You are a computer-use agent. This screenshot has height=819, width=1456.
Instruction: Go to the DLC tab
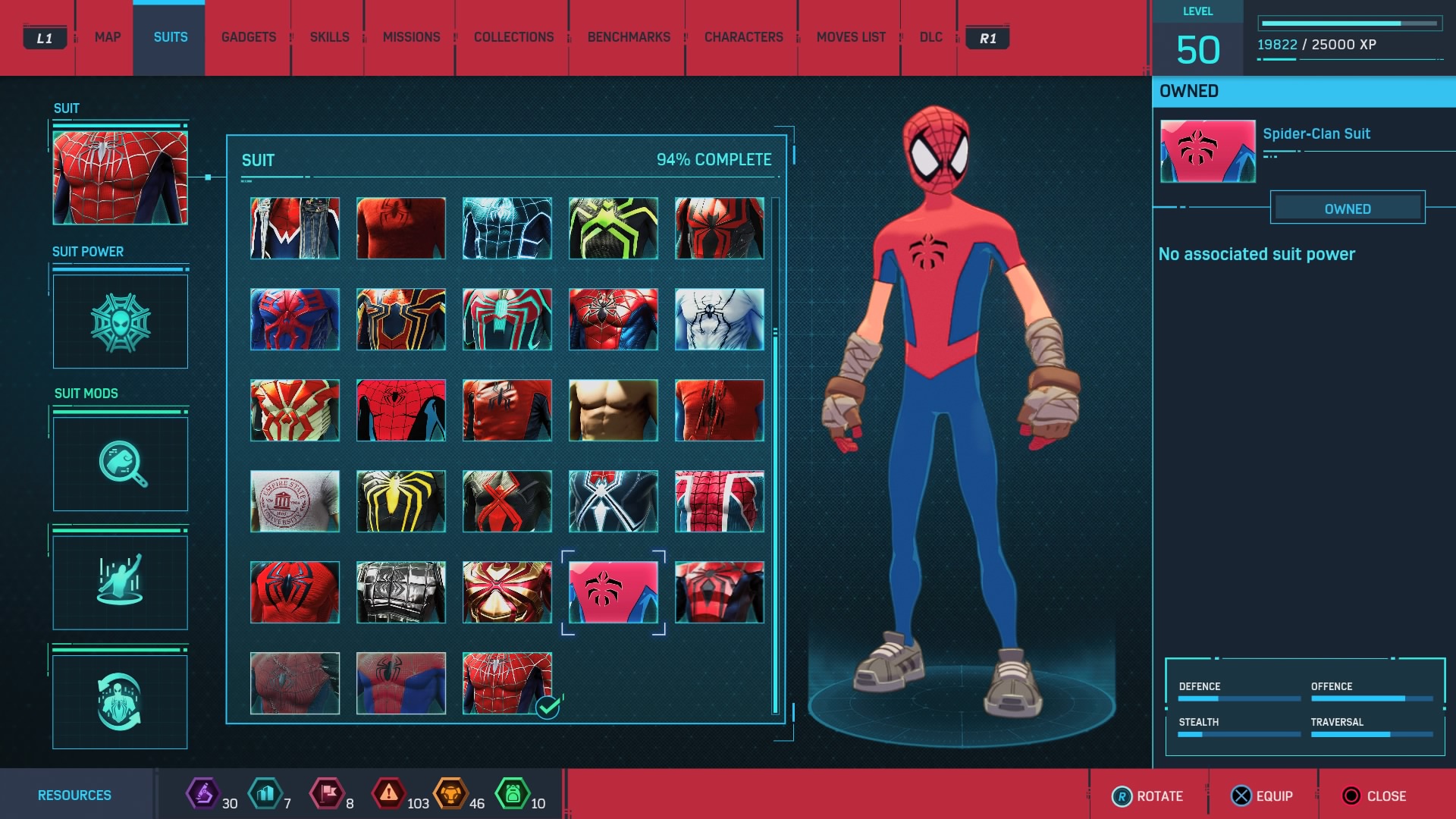click(x=930, y=37)
